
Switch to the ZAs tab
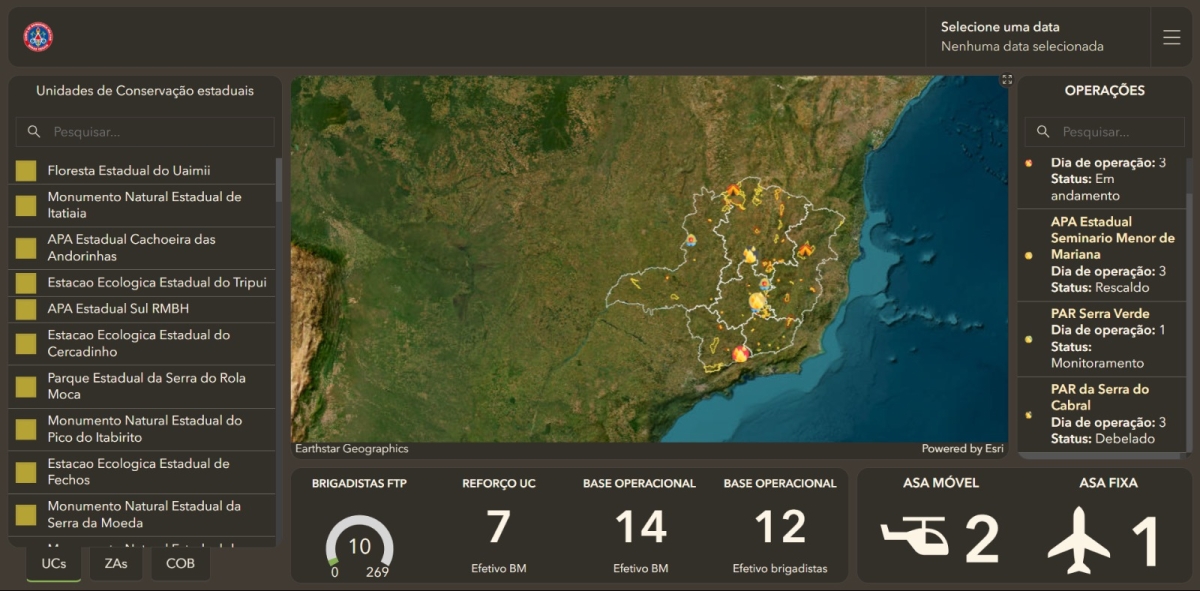116,563
